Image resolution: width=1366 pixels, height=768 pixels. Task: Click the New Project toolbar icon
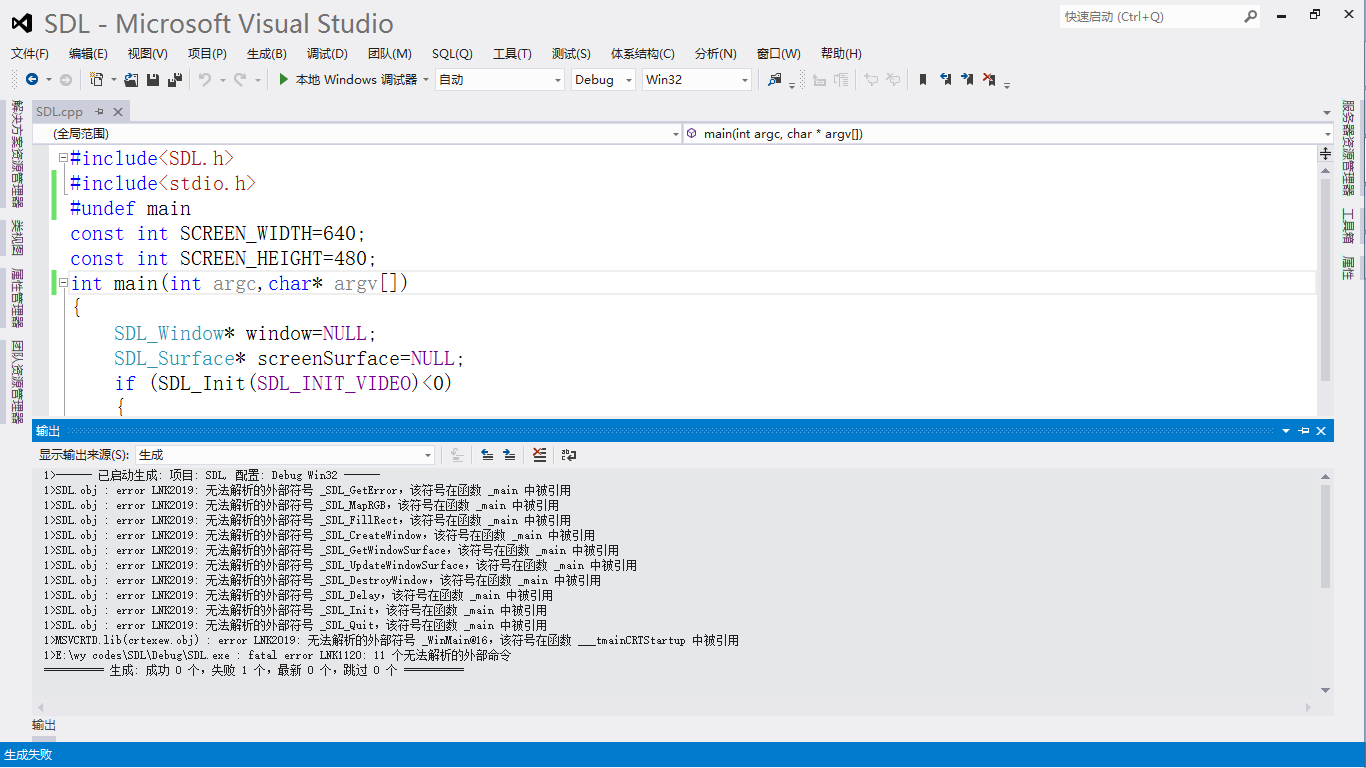click(97, 79)
